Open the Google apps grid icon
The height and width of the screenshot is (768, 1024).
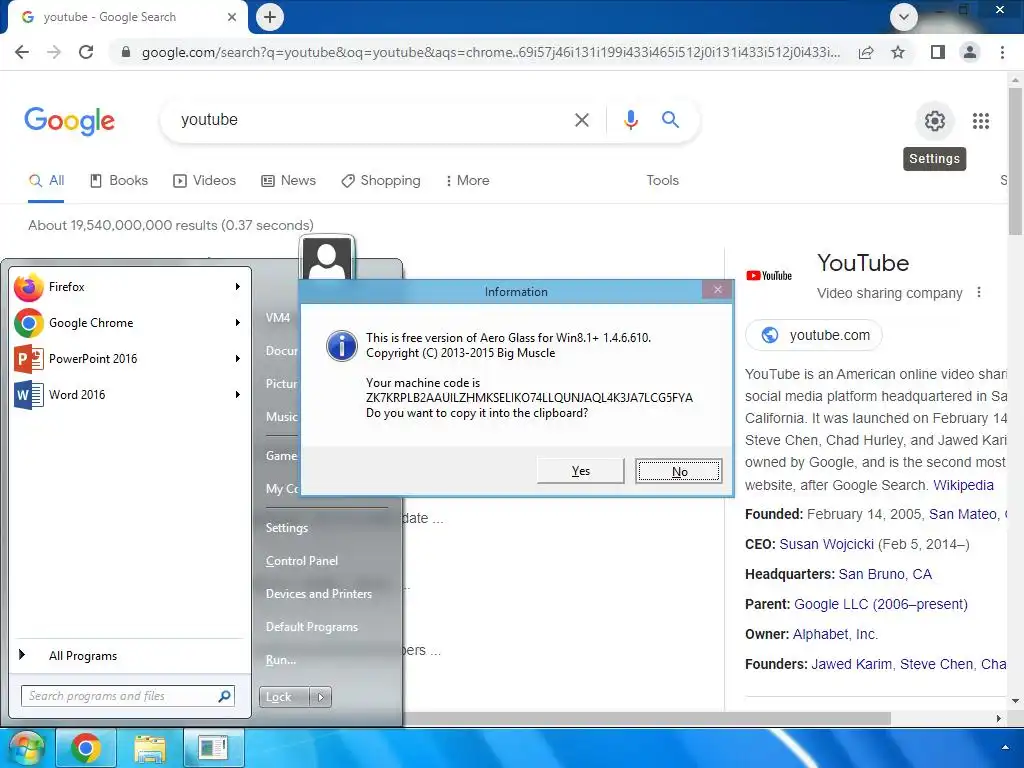click(981, 121)
